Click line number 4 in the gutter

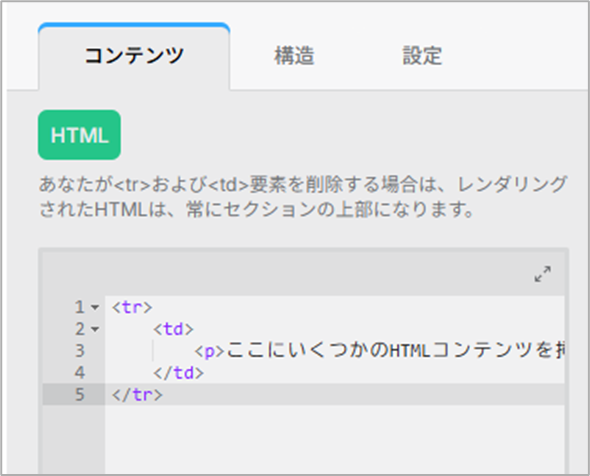(79, 373)
